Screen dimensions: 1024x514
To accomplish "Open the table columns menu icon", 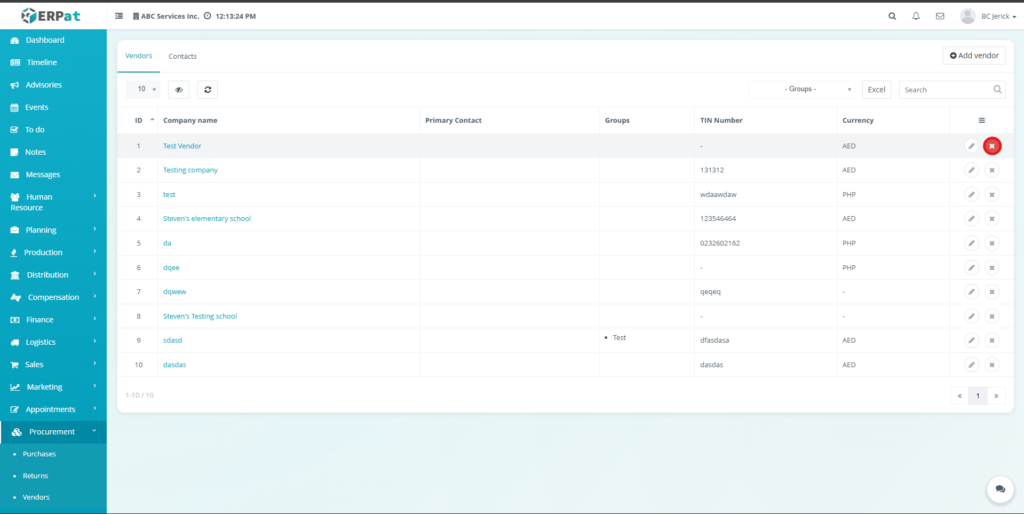I will [x=981, y=120].
